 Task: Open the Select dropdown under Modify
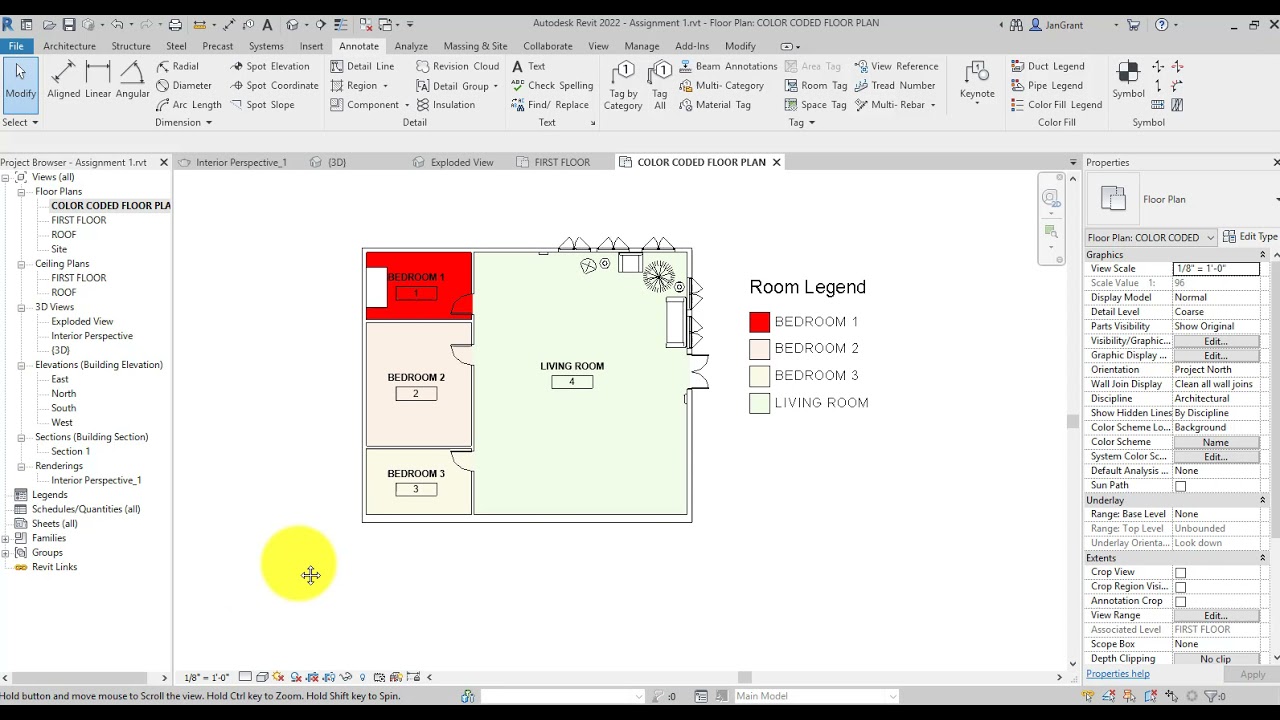point(20,122)
